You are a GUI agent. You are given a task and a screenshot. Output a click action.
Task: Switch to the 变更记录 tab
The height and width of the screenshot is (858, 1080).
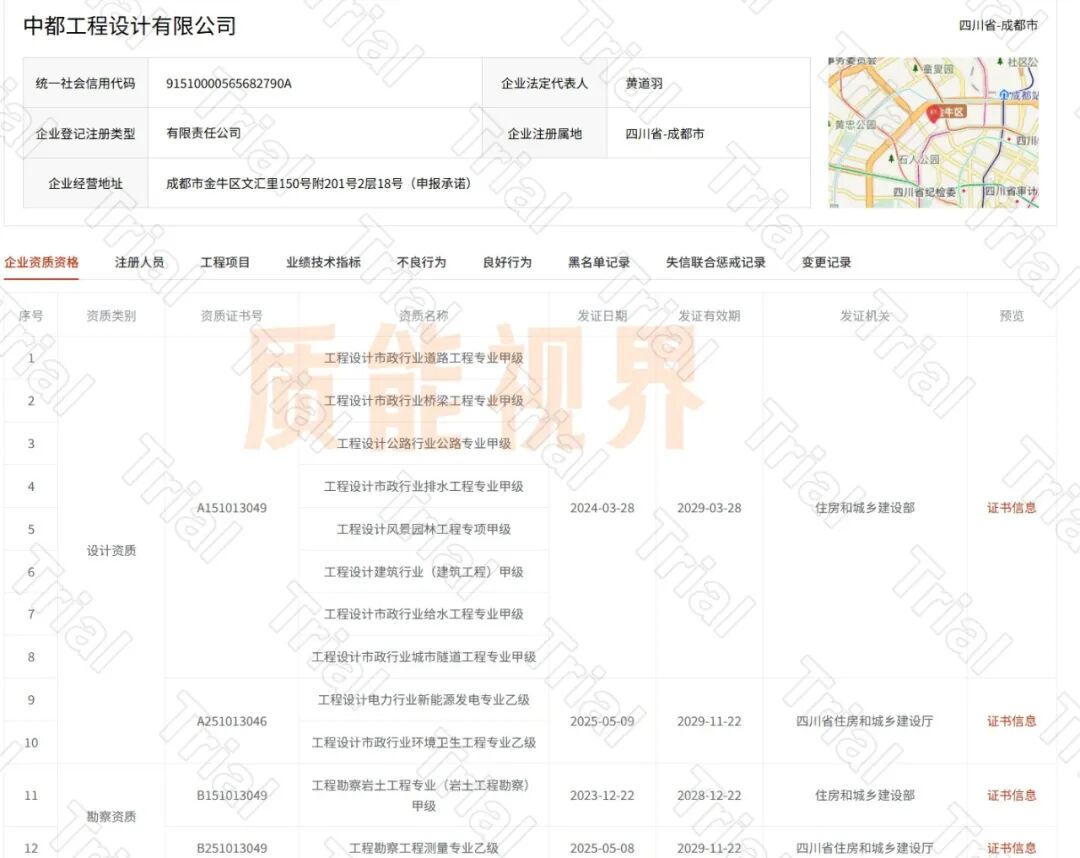click(x=826, y=263)
